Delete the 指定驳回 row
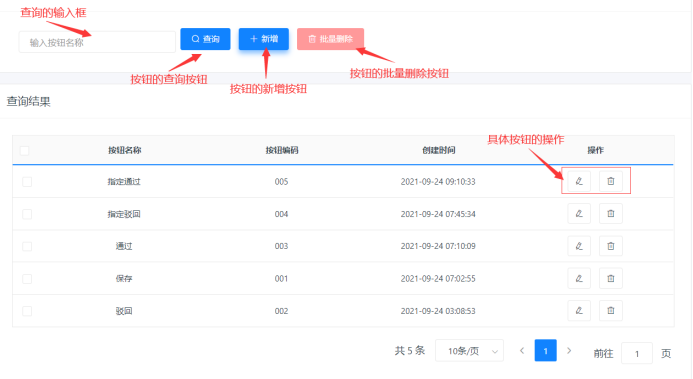 click(x=611, y=214)
